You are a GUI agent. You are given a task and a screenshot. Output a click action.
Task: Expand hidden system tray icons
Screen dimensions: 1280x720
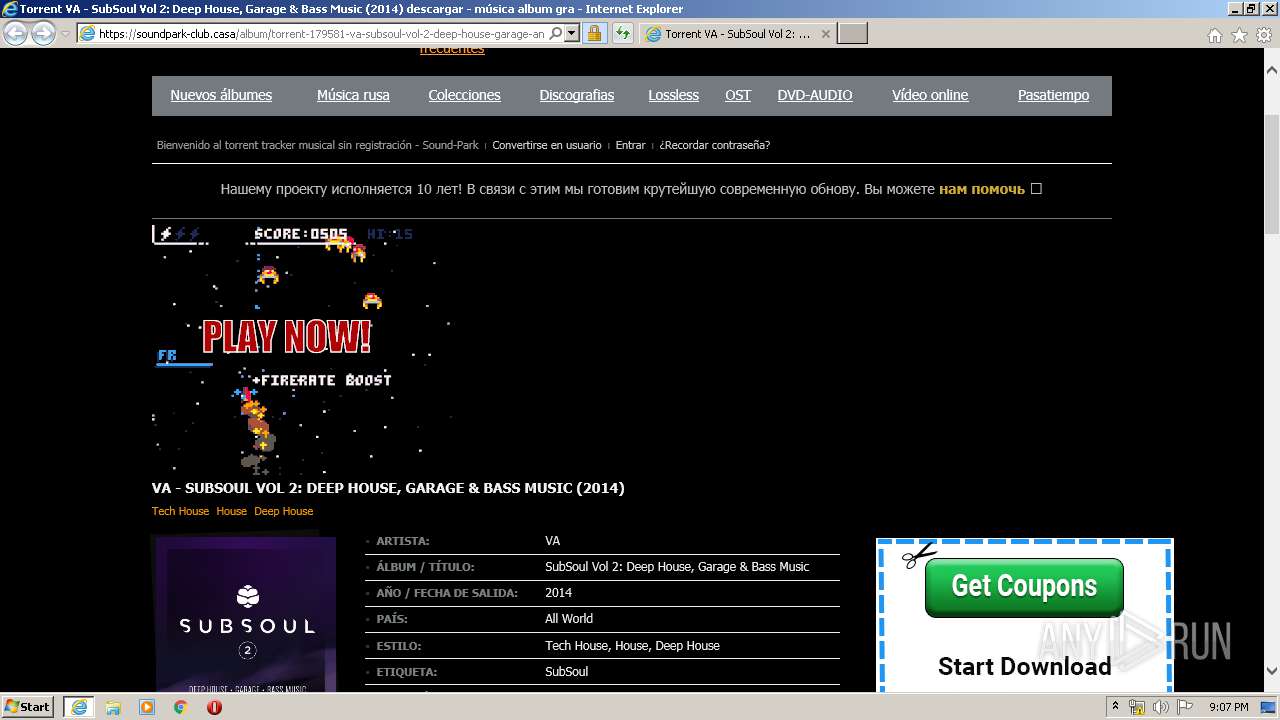pos(1115,707)
